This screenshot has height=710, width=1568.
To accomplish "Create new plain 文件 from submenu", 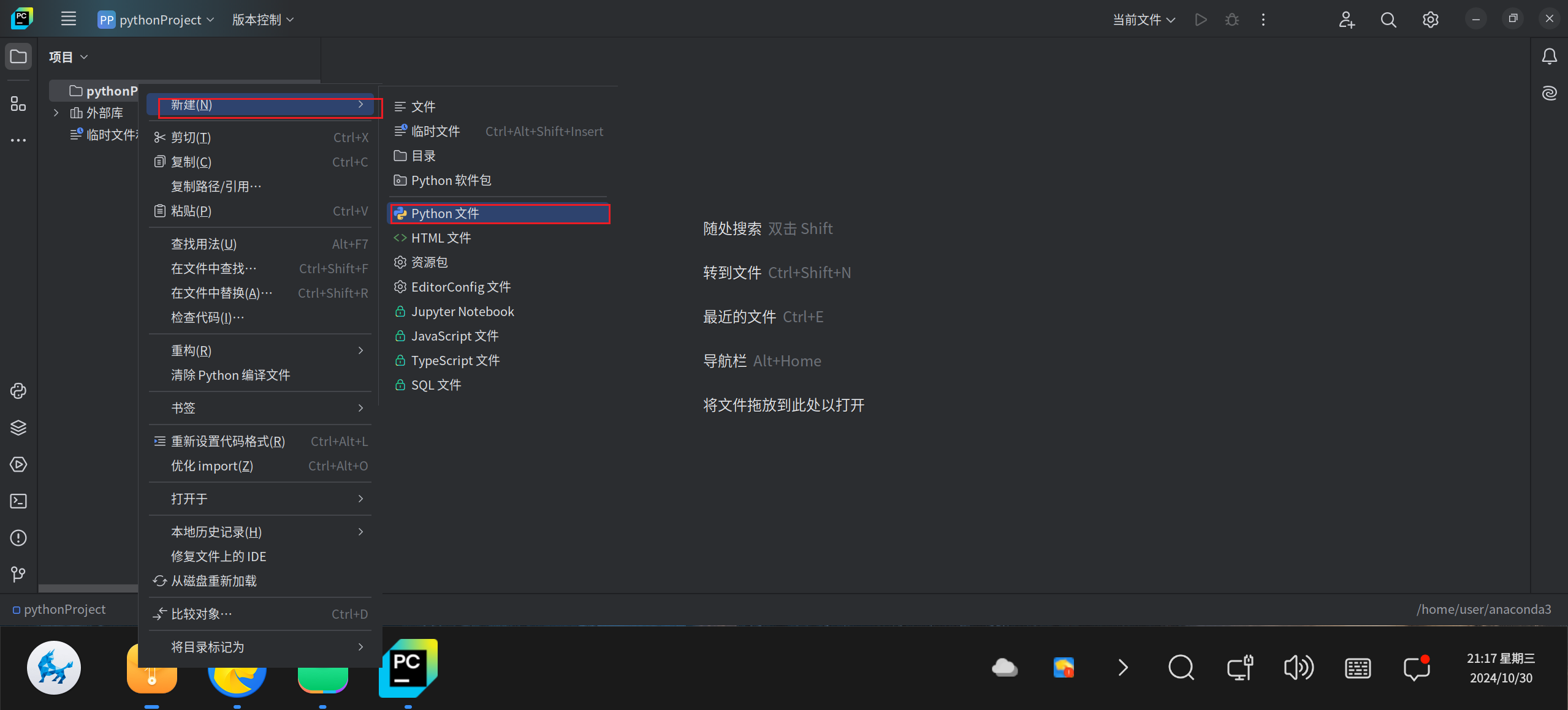I will (499, 107).
